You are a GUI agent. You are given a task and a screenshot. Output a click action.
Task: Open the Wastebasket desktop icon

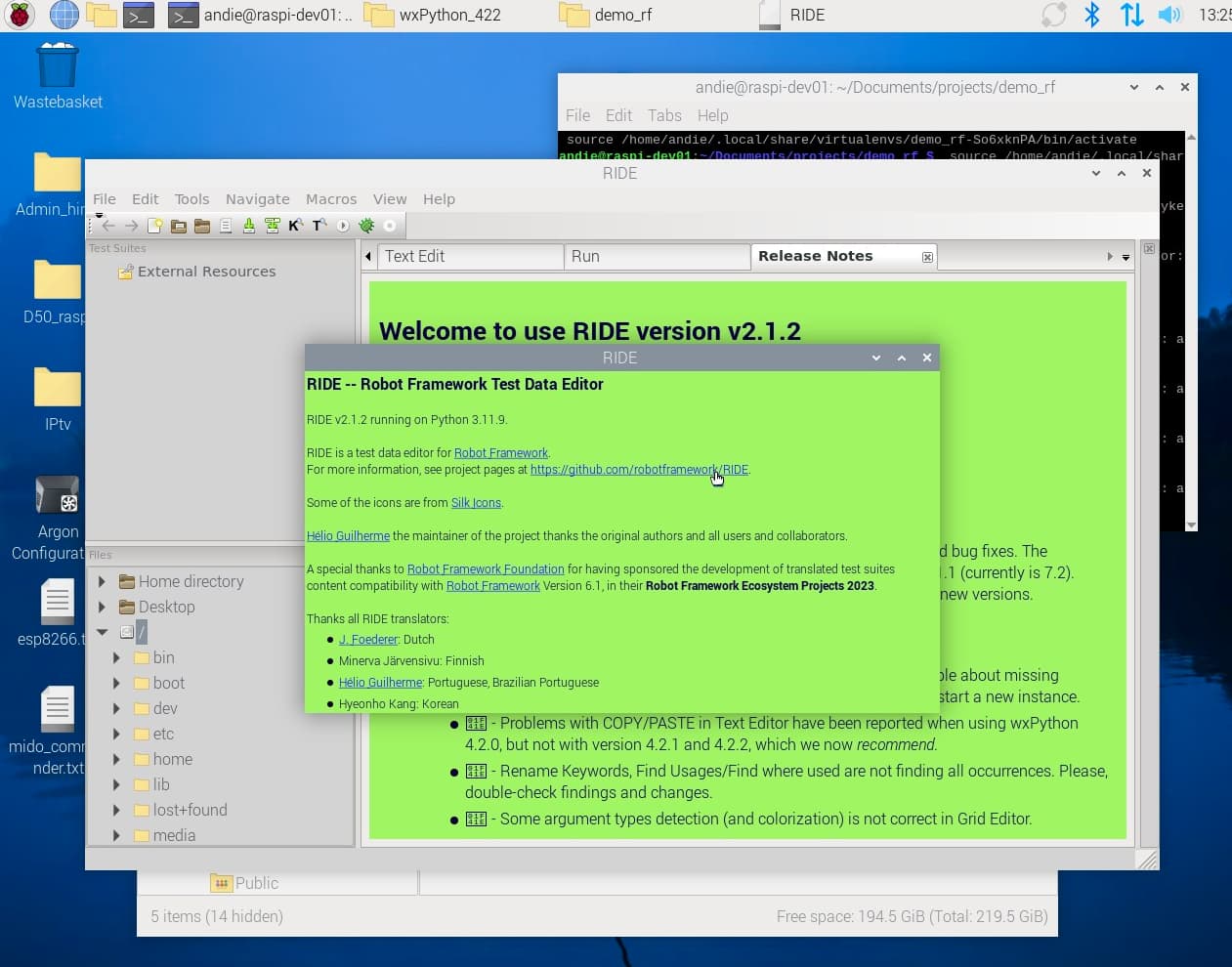coord(58,76)
